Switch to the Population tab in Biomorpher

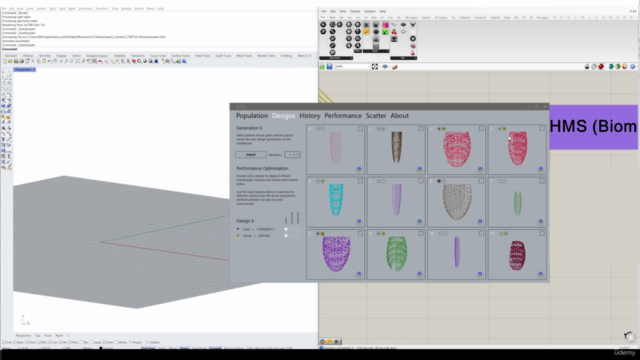point(252,116)
